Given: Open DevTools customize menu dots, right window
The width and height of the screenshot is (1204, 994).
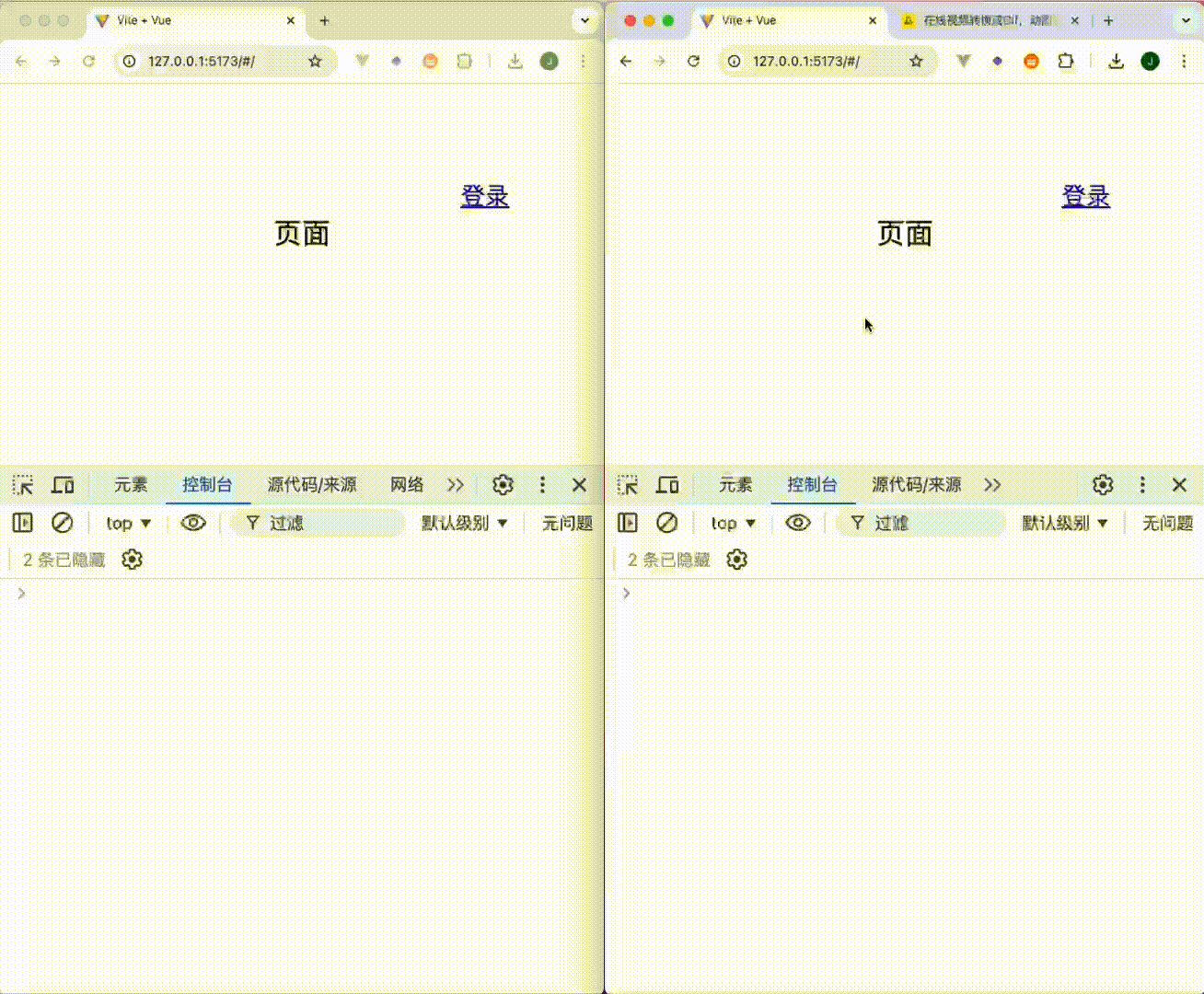Looking at the screenshot, I should tap(1142, 485).
